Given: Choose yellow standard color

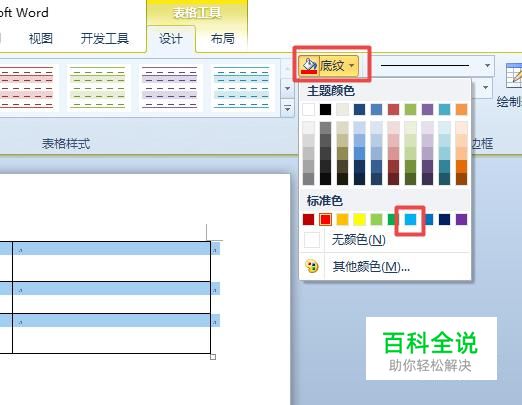Looking at the screenshot, I should [x=359, y=219].
